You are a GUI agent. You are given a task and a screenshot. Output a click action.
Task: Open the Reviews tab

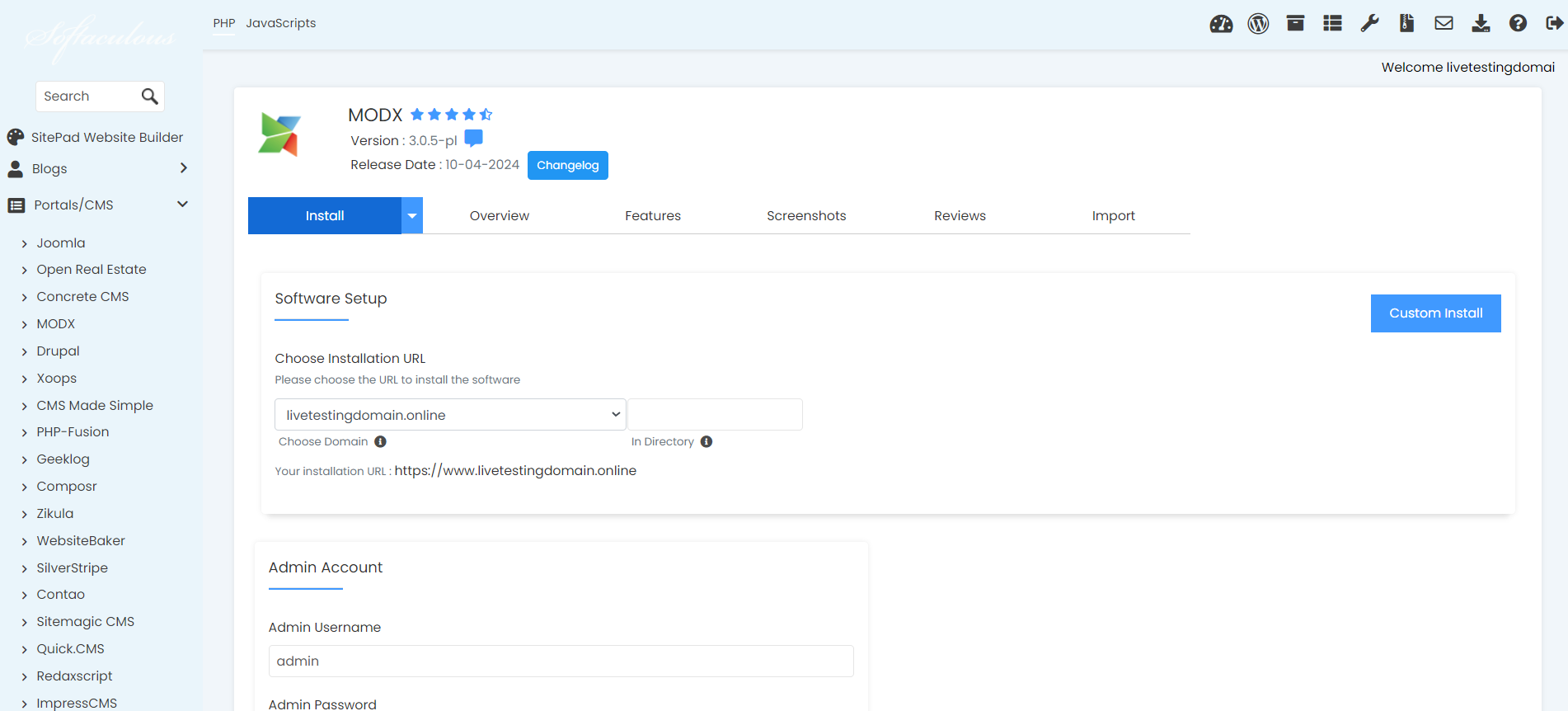(960, 216)
